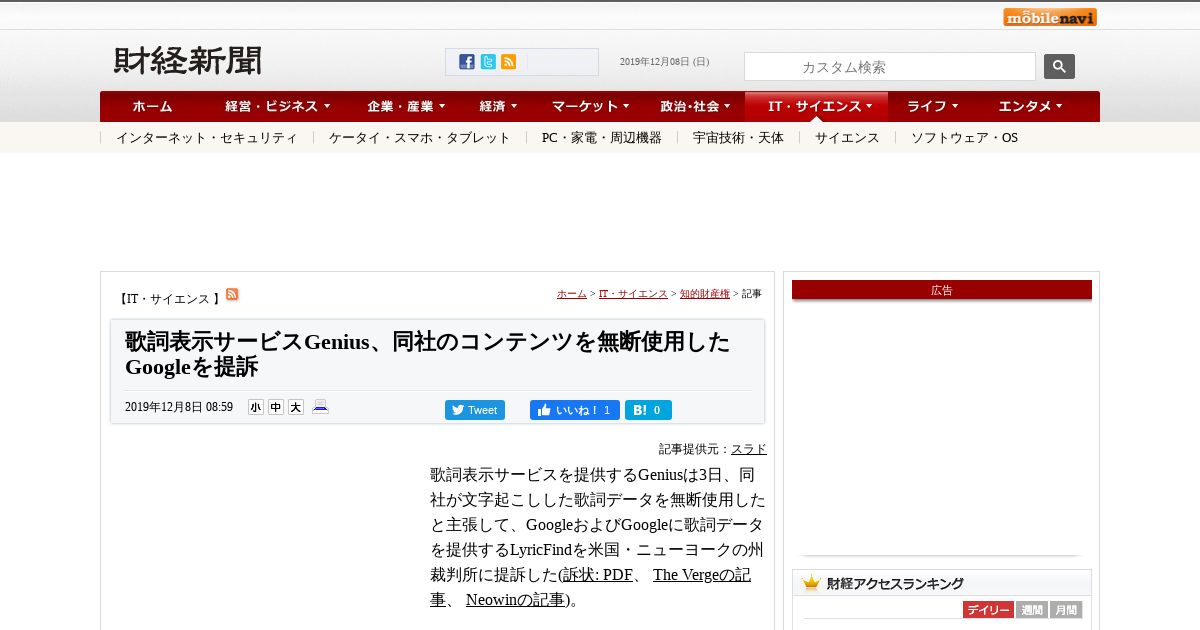Click the 財経新聞 site logo
The width and height of the screenshot is (1200, 630).
[188, 61]
